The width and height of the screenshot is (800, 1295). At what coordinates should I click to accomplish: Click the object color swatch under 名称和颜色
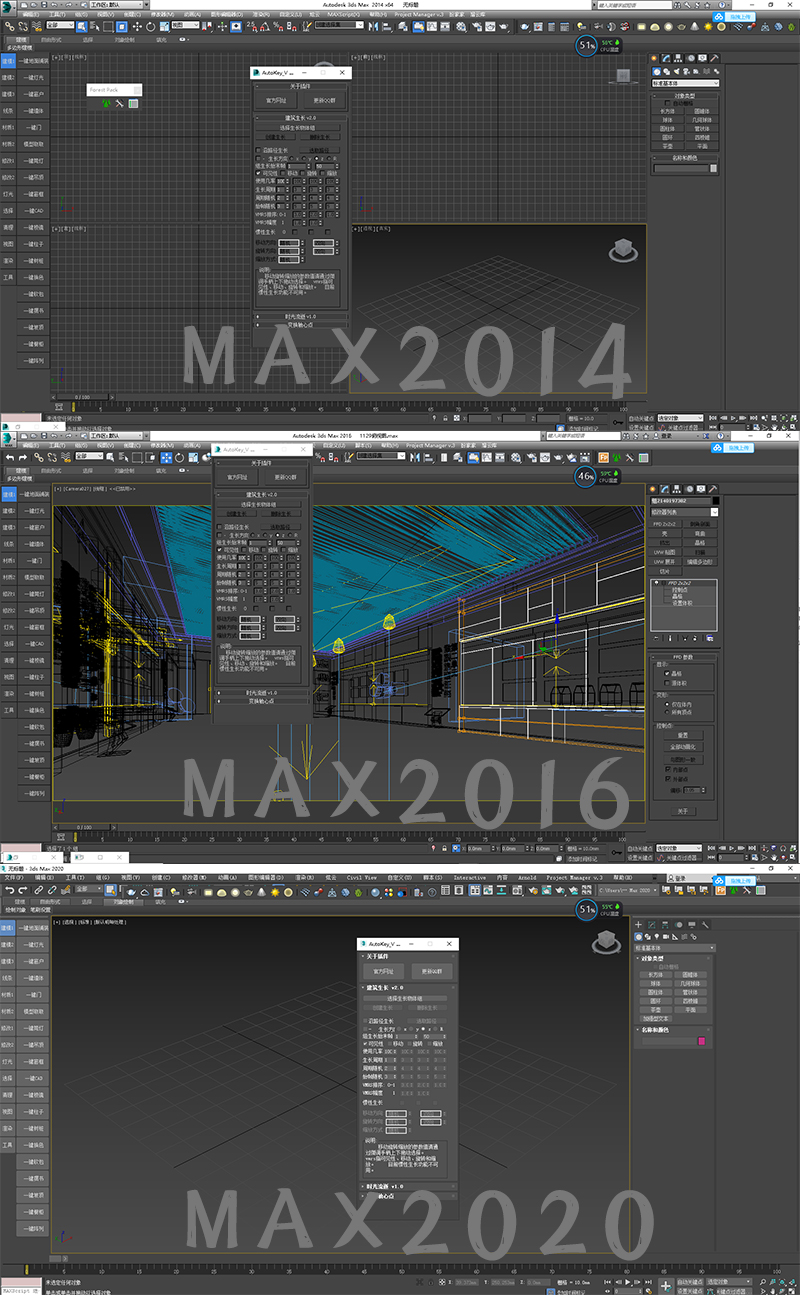pyautogui.click(x=701, y=1041)
